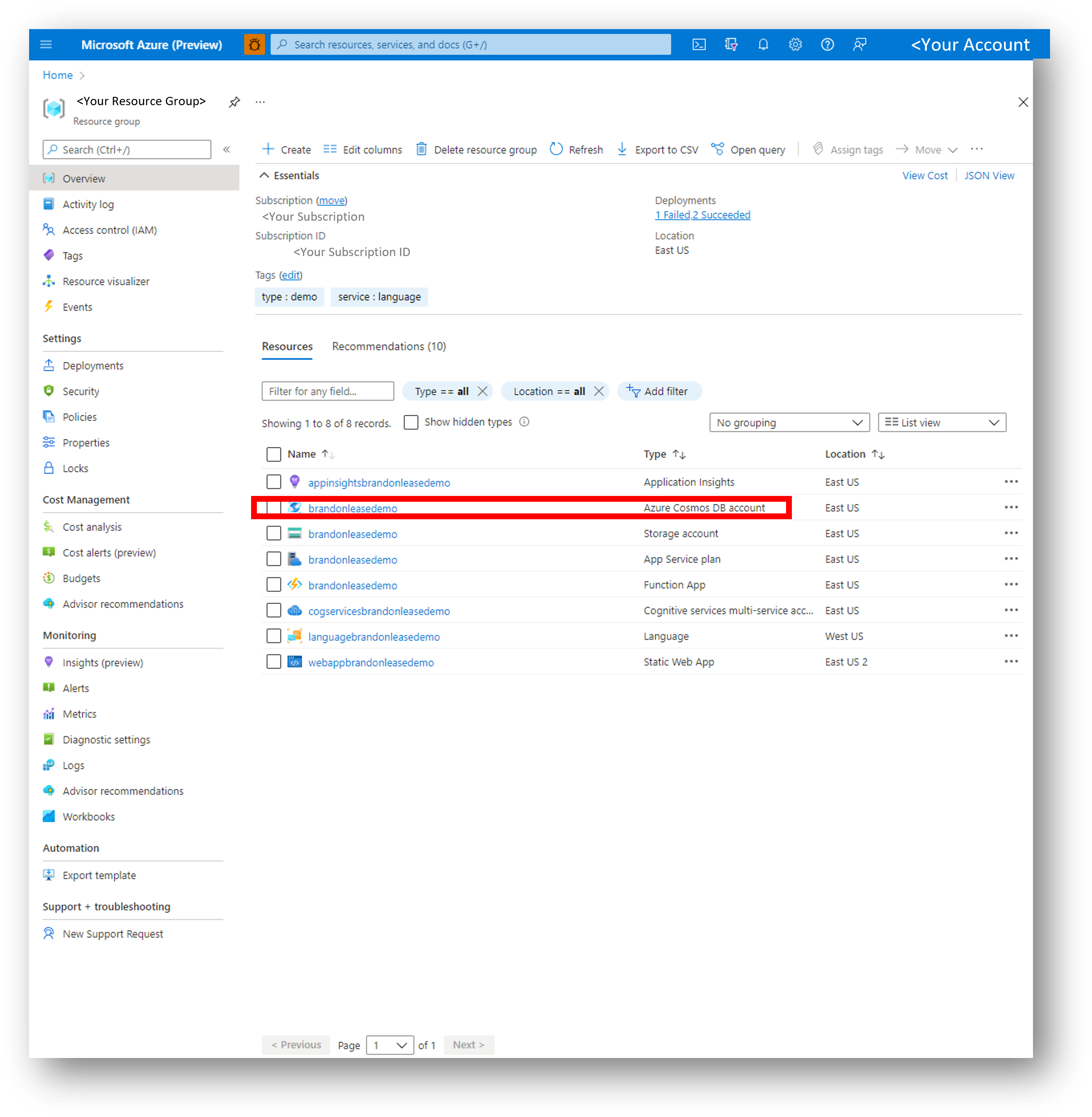The height and width of the screenshot is (1117, 1092).
Task: Open Cloud Shell from top bar
Action: coord(699,45)
